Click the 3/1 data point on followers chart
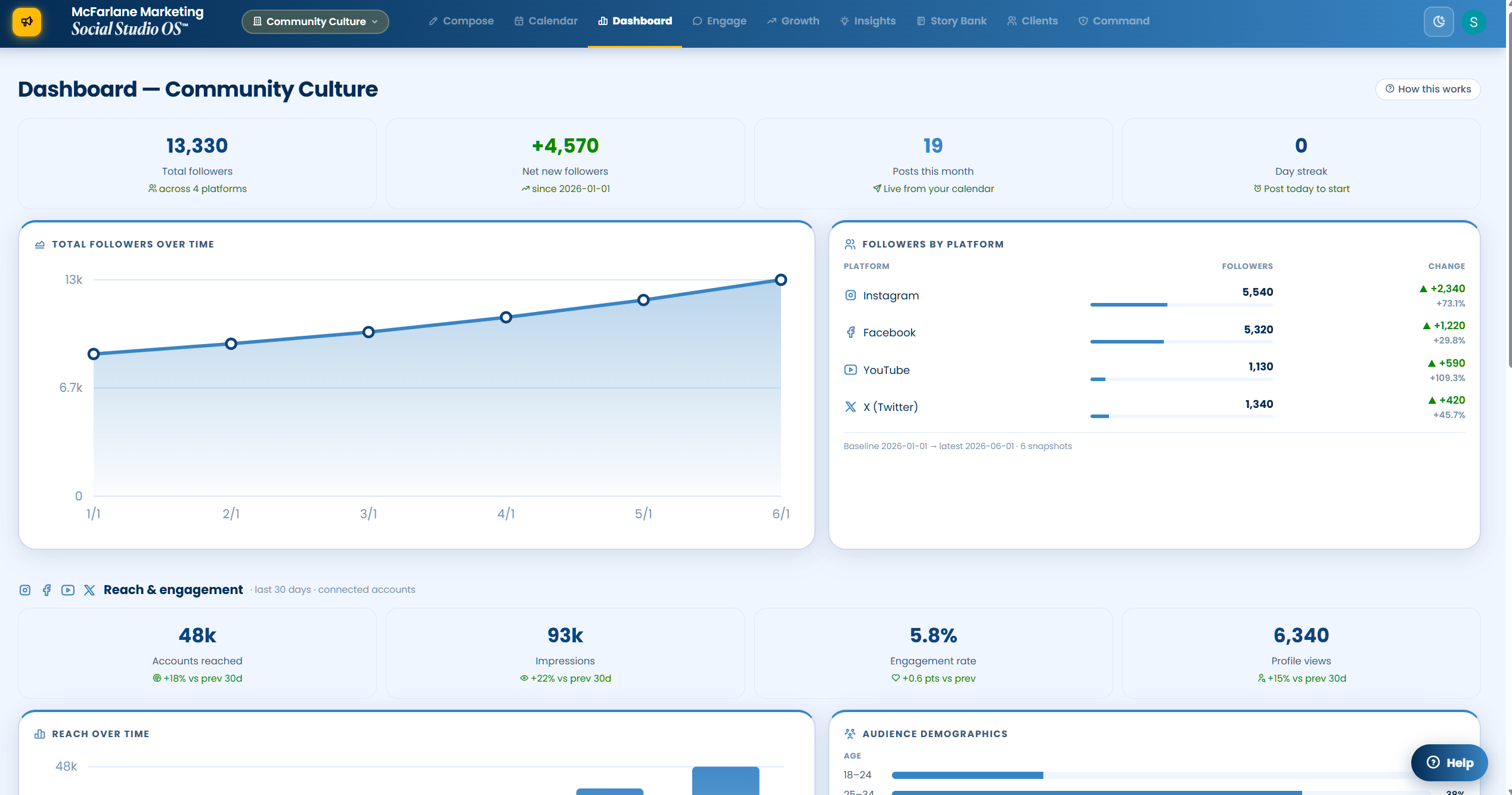The width and height of the screenshot is (1512, 795). tap(368, 332)
